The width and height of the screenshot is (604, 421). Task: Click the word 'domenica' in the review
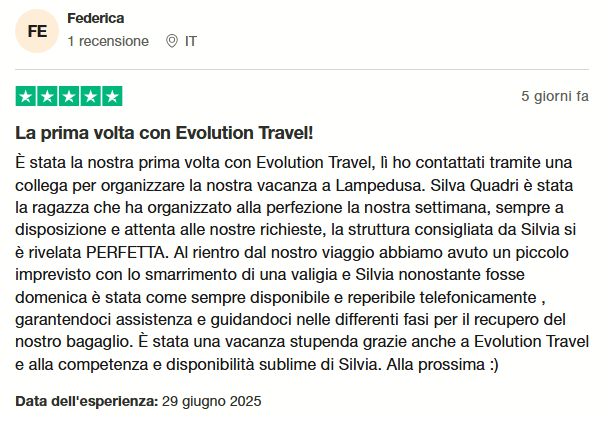tap(47, 297)
